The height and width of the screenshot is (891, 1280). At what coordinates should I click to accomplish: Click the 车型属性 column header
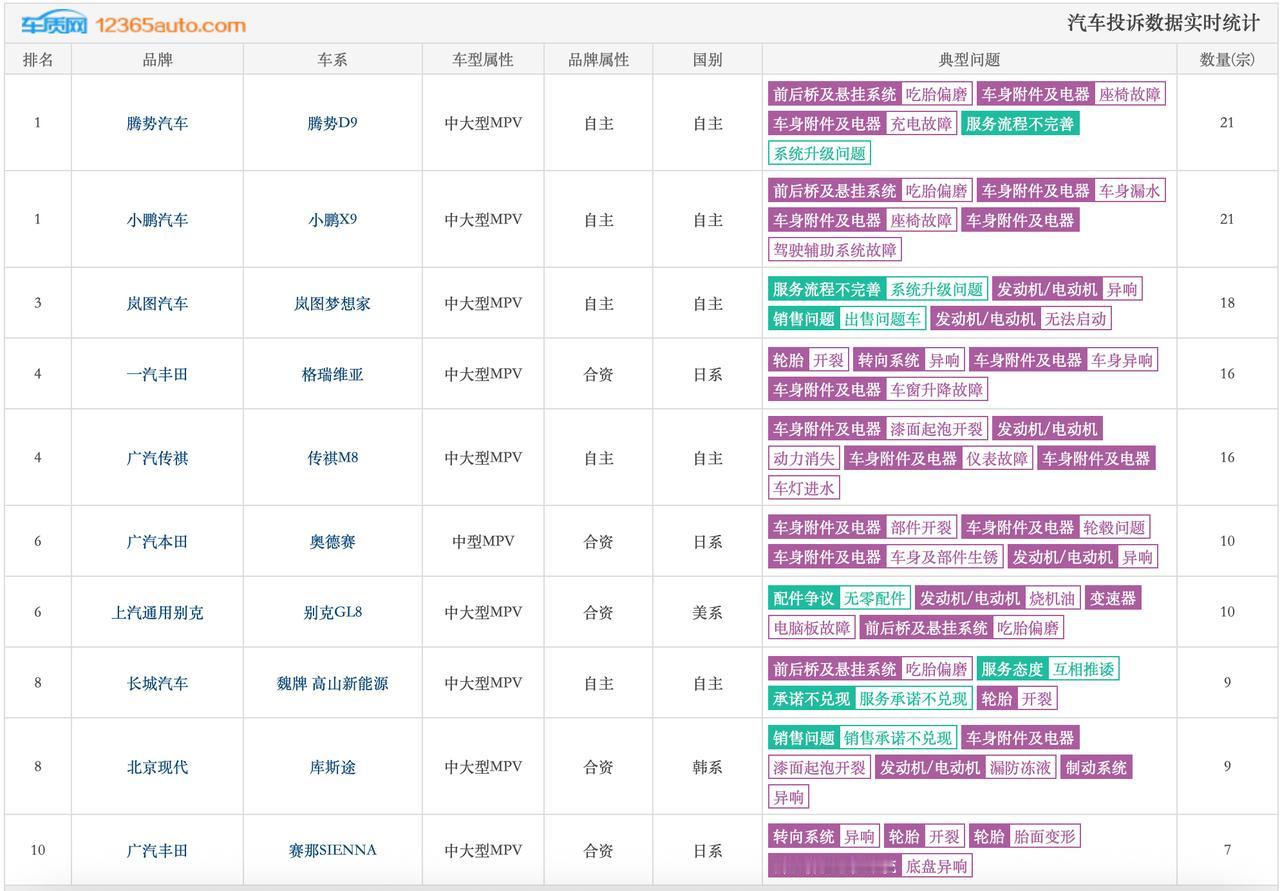pyautogui.click(x=483, y=60)
